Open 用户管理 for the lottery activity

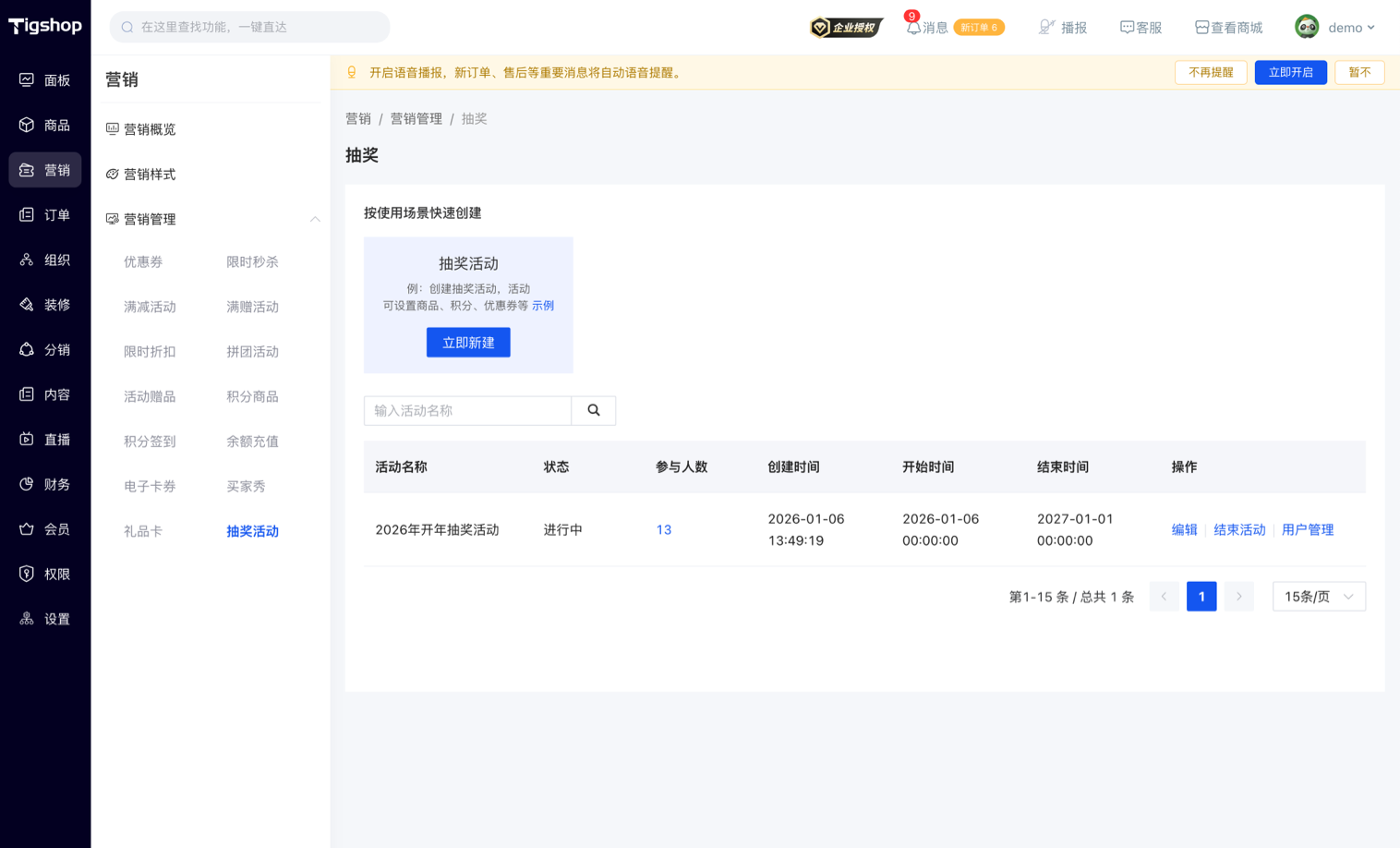click(x=1308, y=530)
